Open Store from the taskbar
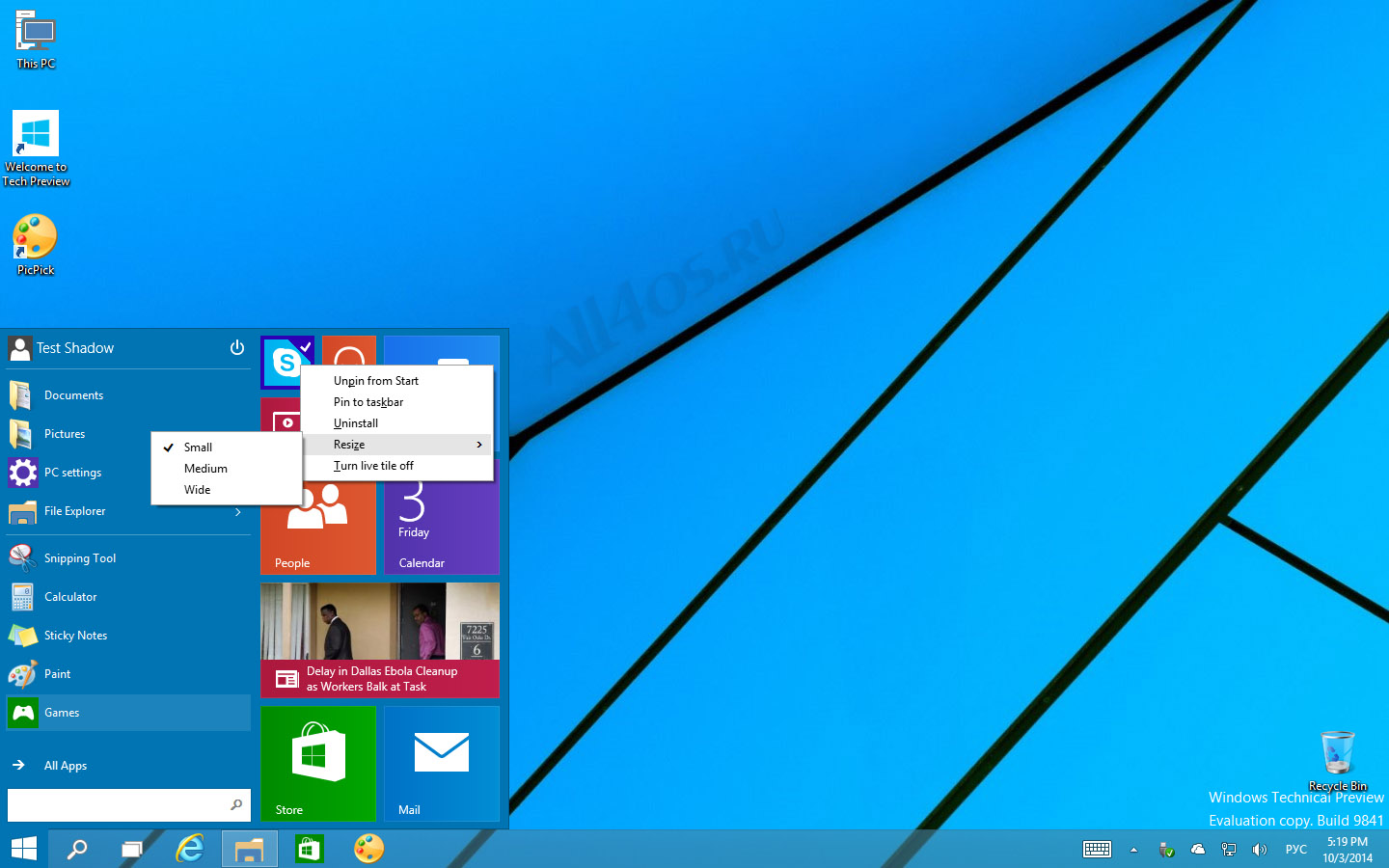Viewport: 1389px width, 868px height. click(x=309, y=849)
